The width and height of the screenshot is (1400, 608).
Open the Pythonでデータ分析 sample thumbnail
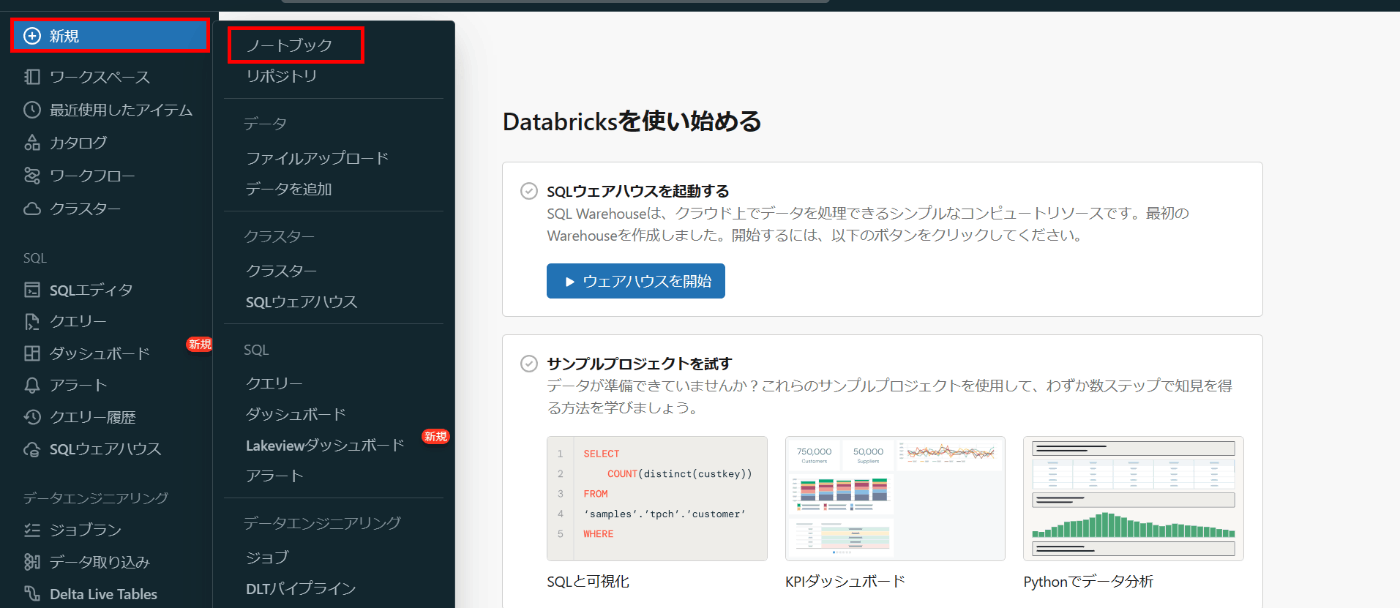click(1133, 498)
